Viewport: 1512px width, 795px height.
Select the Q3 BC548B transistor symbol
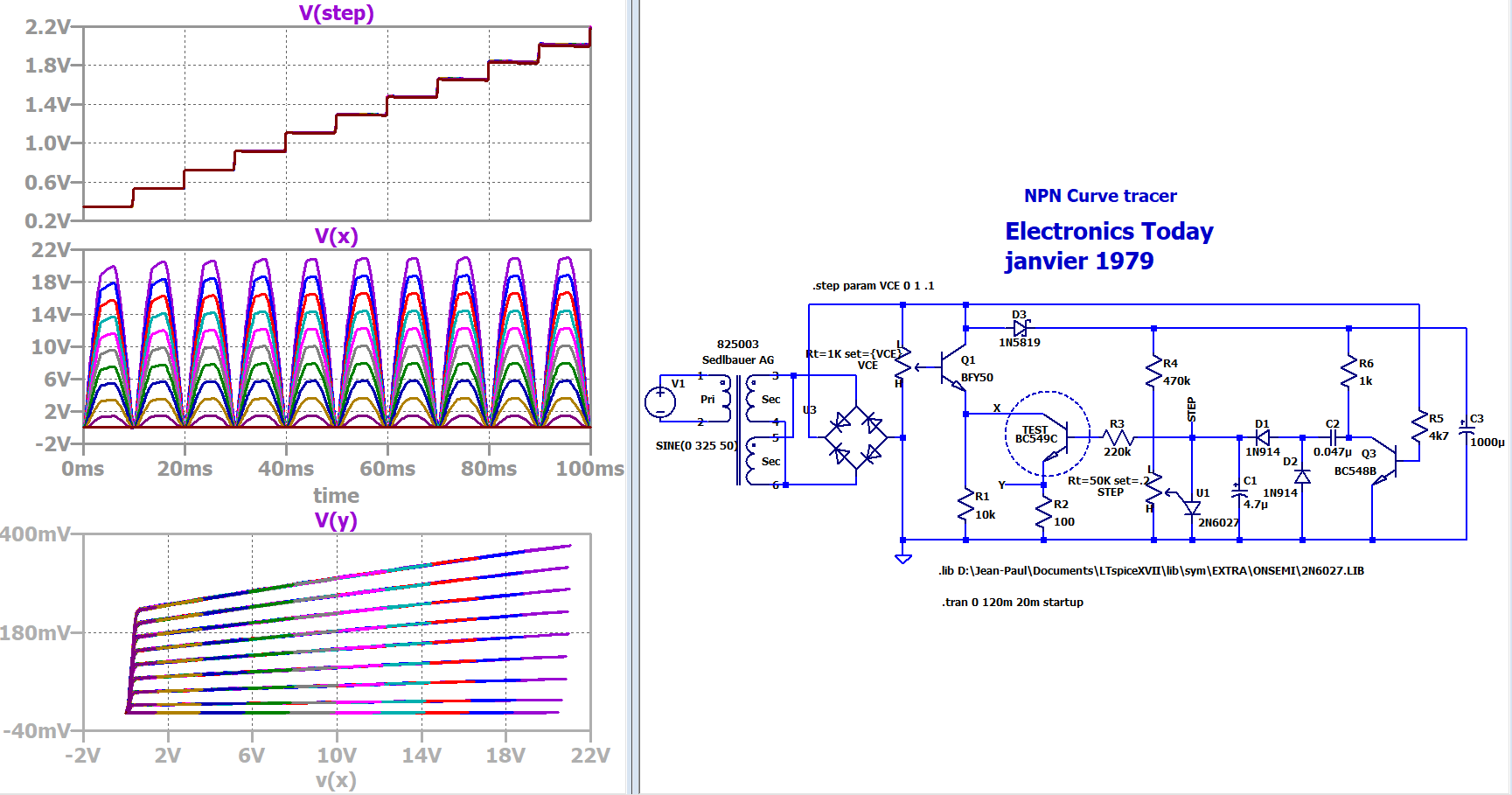(1386, 461)
